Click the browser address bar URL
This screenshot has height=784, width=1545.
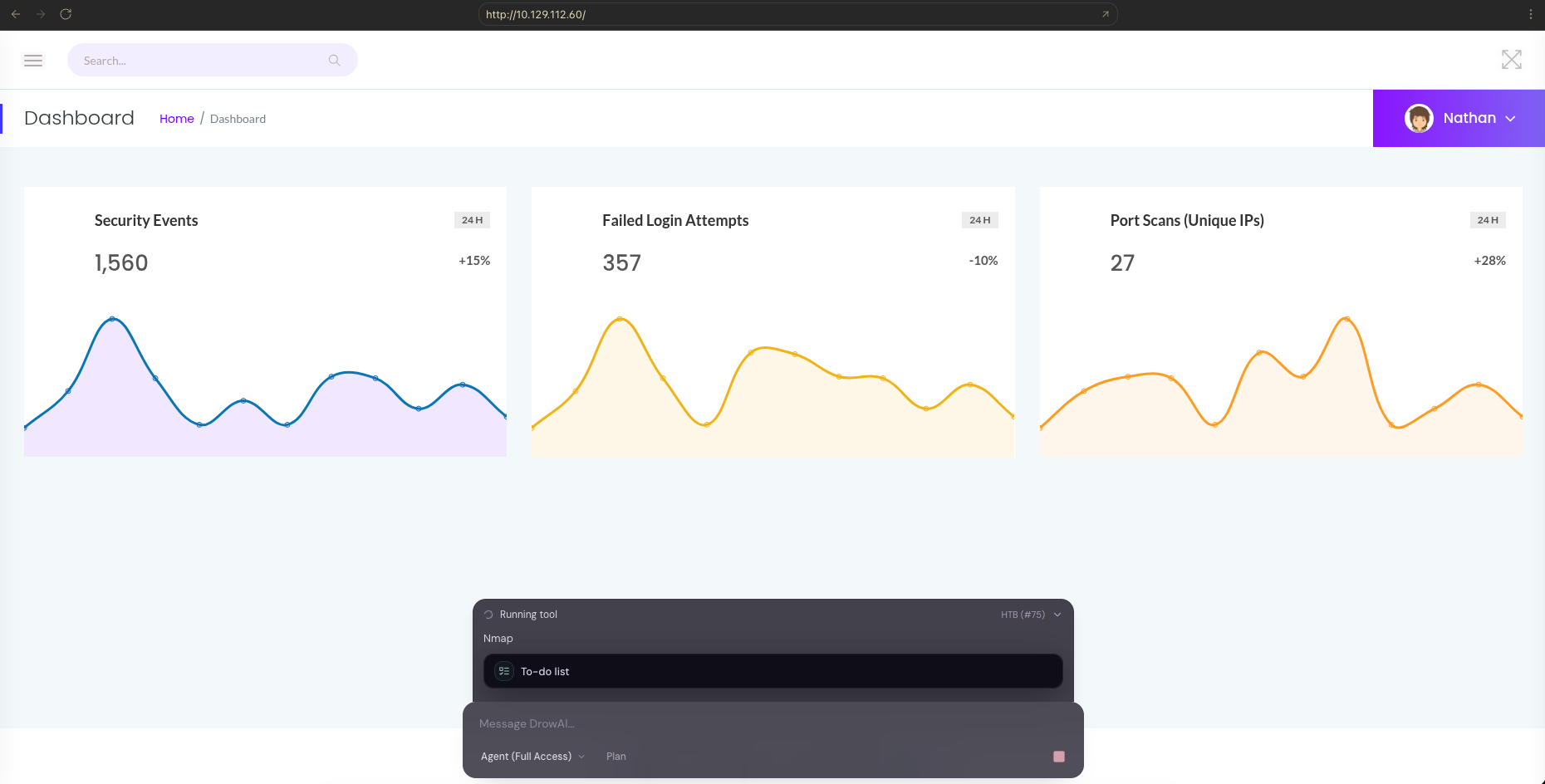[536, 14]
